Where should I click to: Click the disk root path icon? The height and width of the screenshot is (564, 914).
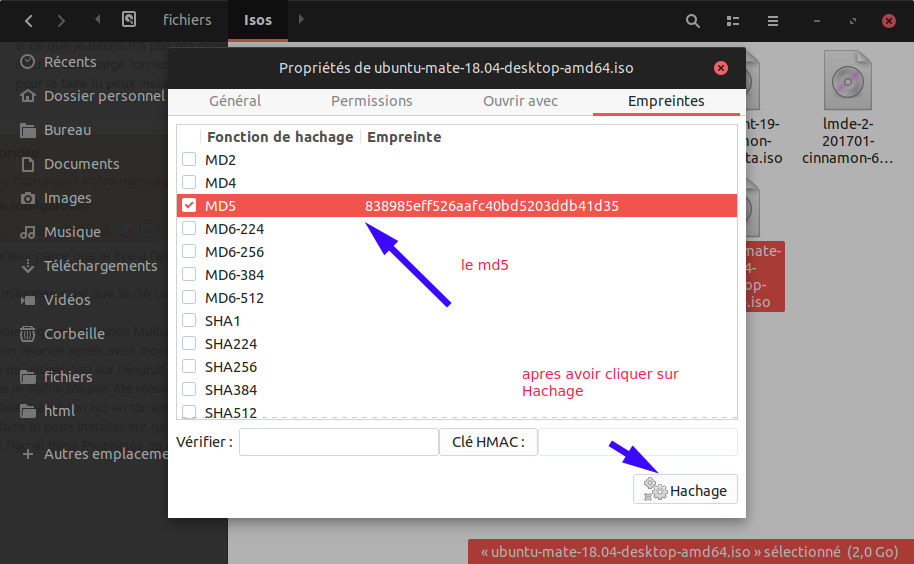[x=129, y=19]
